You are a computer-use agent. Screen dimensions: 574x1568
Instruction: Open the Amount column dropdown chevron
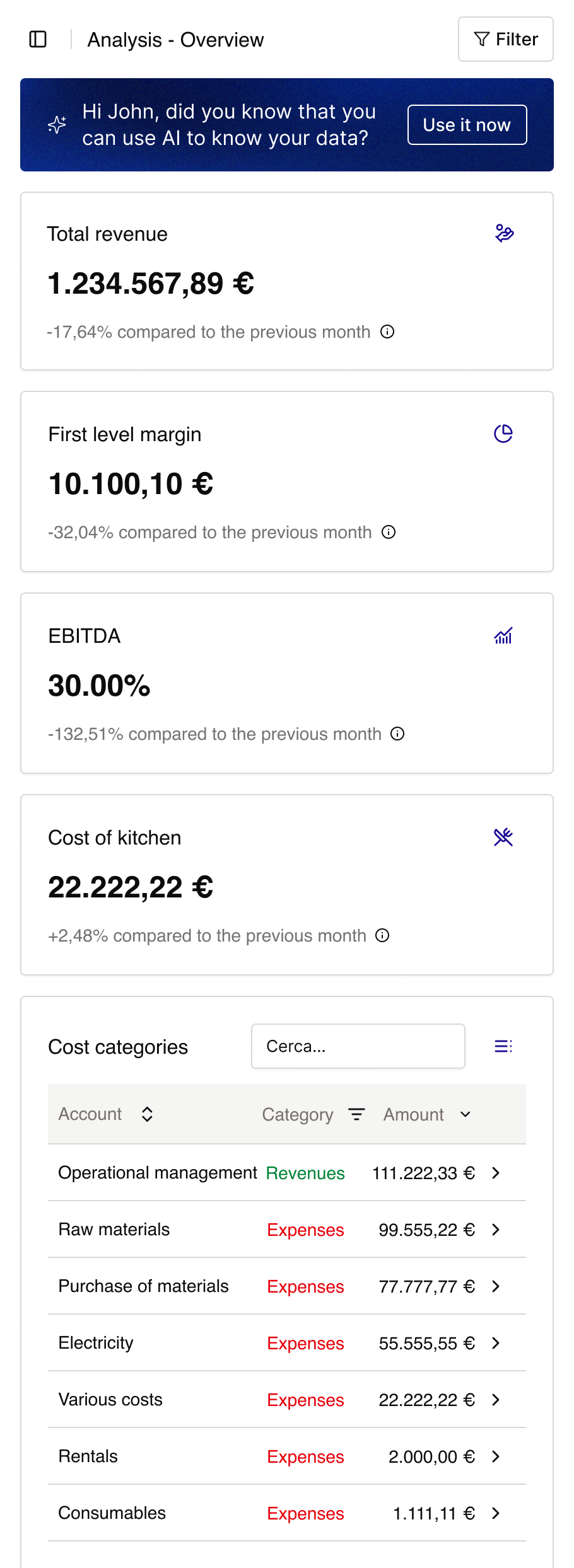pyautogui.click(x=466, y=1114)
